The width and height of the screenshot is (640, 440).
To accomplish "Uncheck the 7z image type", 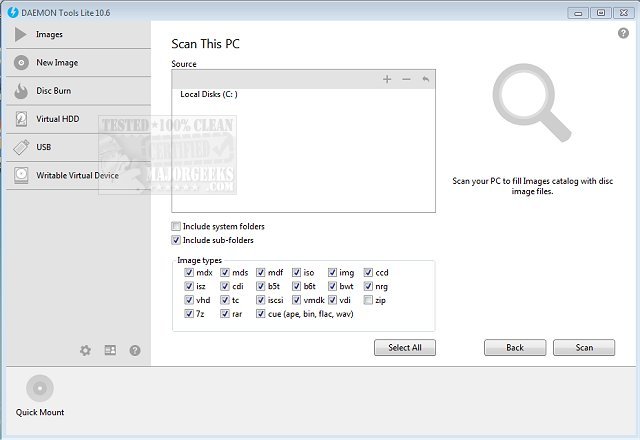I will (x=189, y=314).
